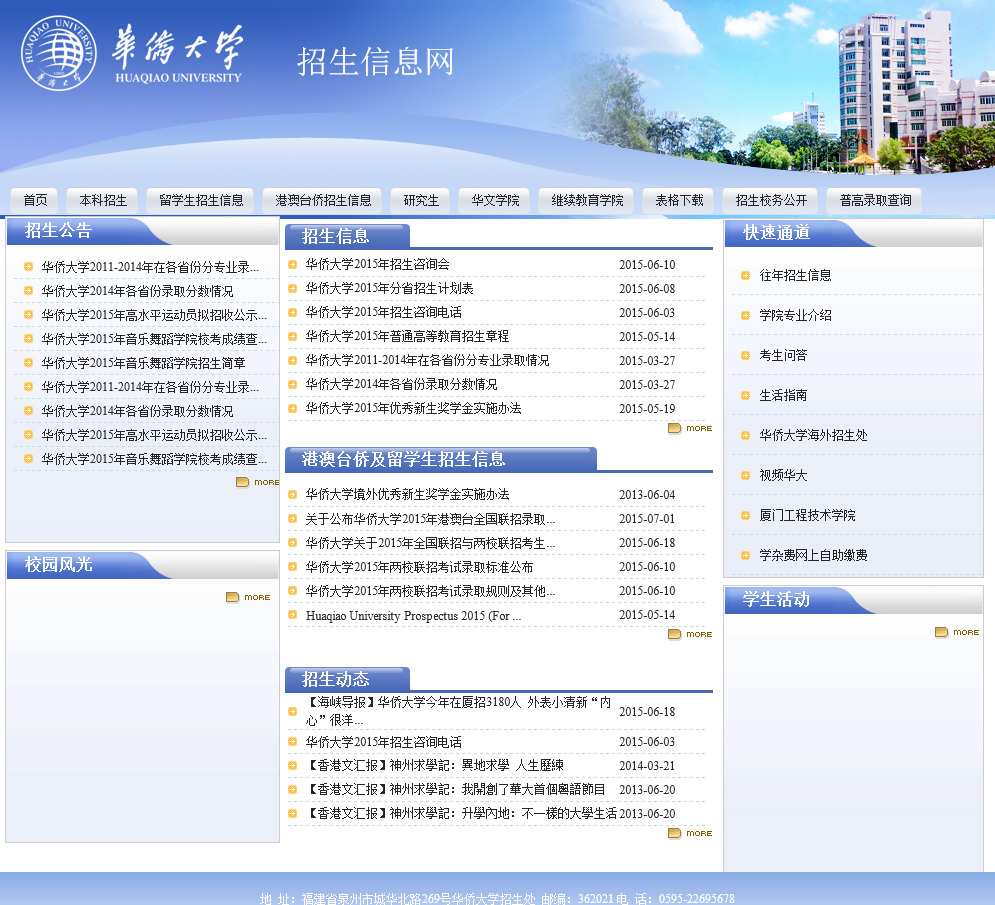Open 华侨大学2015年优秀新生奖学金实施办法
995x905 pixels.
click(413, 409)
